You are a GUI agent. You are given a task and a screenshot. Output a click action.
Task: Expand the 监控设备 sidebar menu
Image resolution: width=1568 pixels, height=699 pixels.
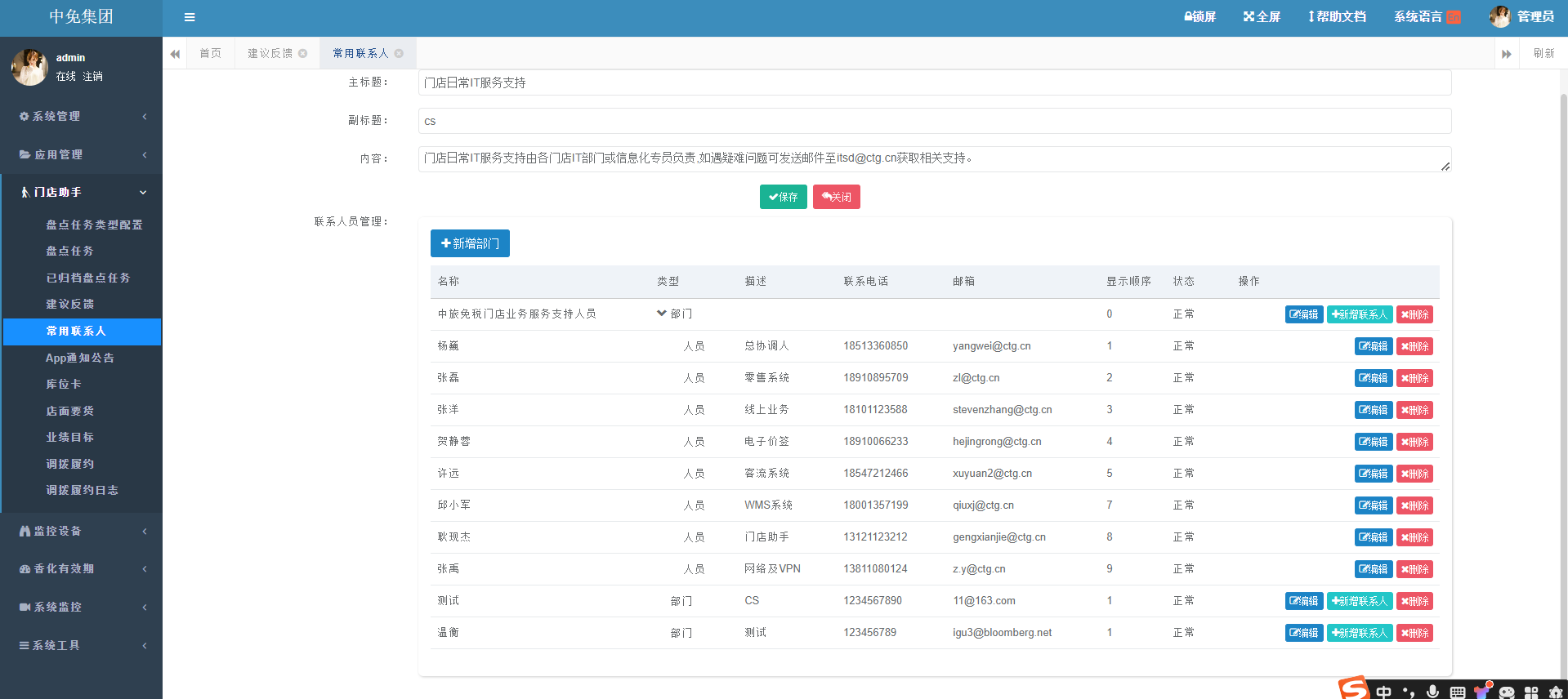point(82,532)
